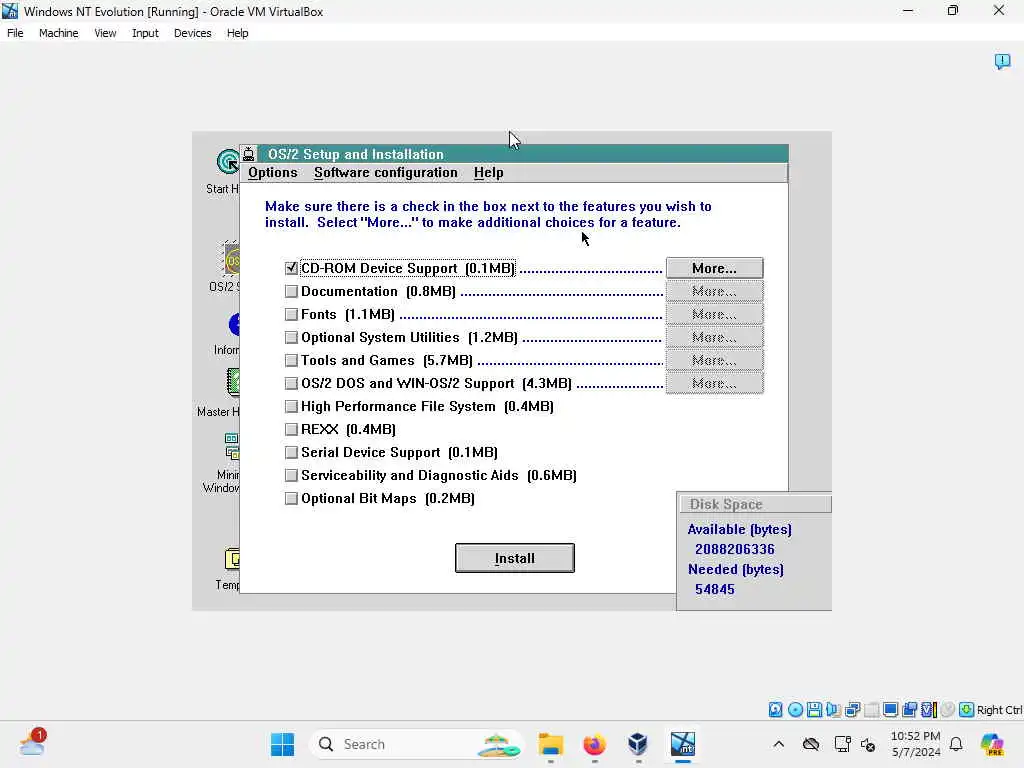
Task: Enable Serial Device Support checkbox
Action: point(291,453)
